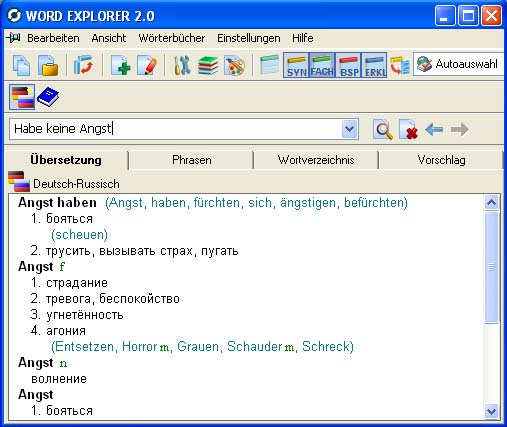Maximize the Word Explorer window

pos(468,16)
